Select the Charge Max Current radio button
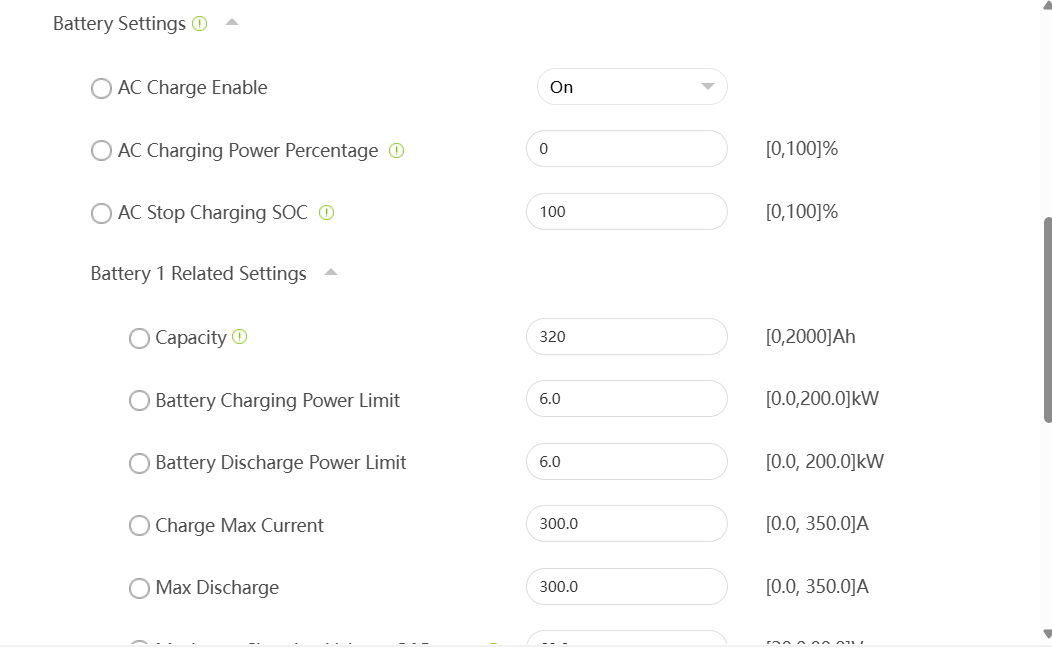Screen dimensions: 1052x650 [x=139, y=526]
